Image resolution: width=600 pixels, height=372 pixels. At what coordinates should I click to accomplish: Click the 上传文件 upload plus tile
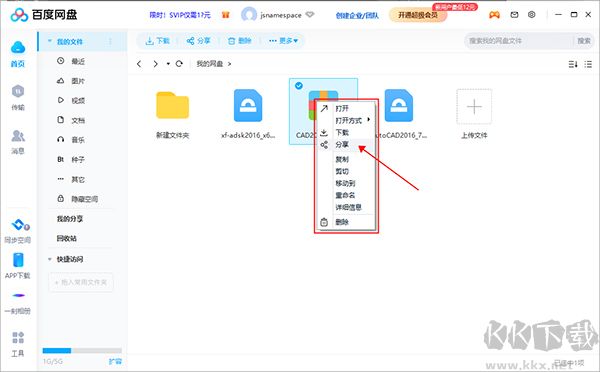pos(474,106)
